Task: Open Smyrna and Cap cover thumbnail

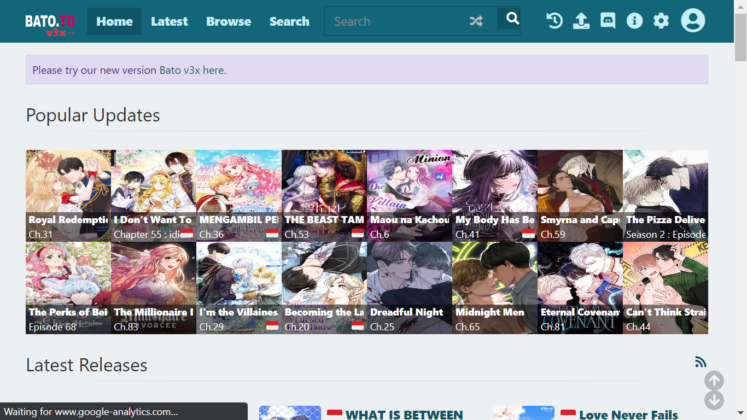Action: (x=580, y=196)
